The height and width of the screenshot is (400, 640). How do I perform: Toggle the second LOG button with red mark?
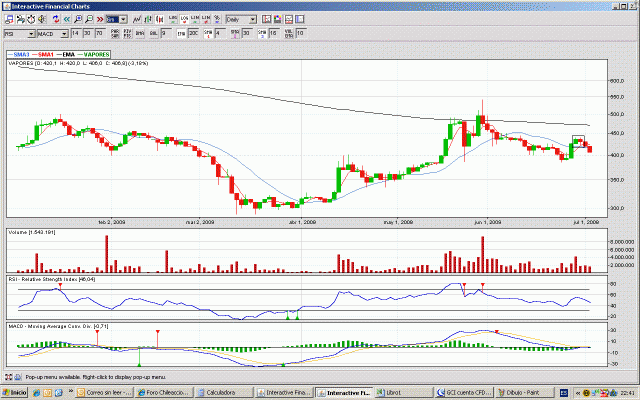point(184,19)
